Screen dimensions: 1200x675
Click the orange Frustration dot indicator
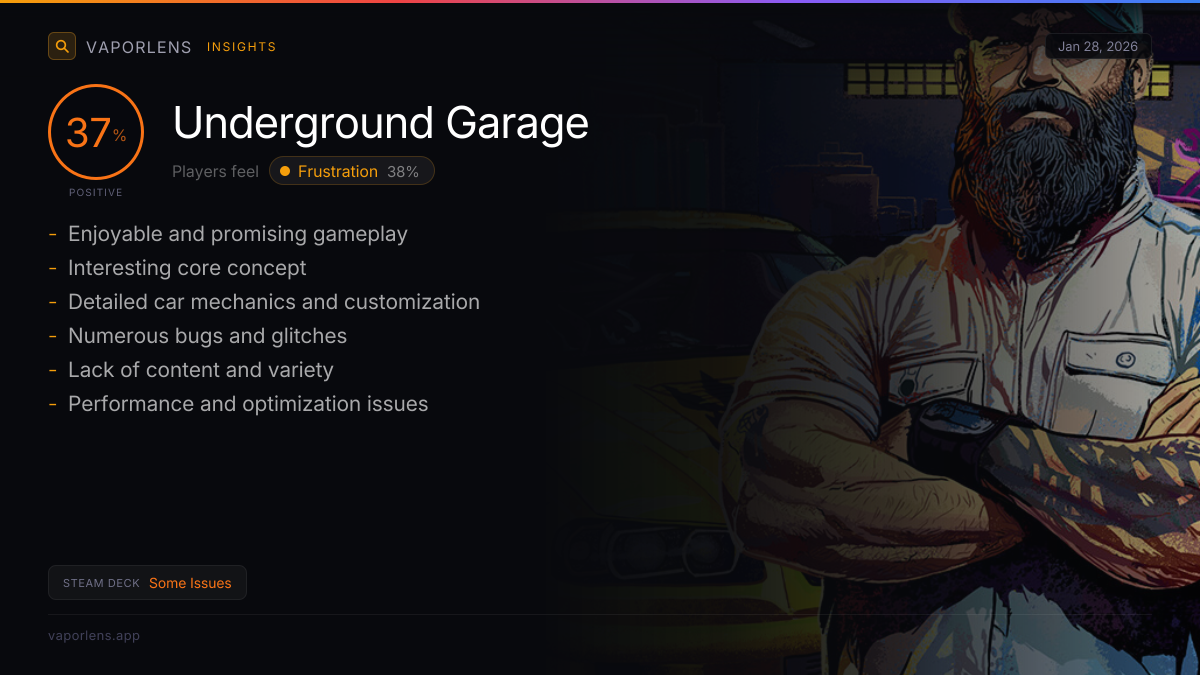[285, 171]
